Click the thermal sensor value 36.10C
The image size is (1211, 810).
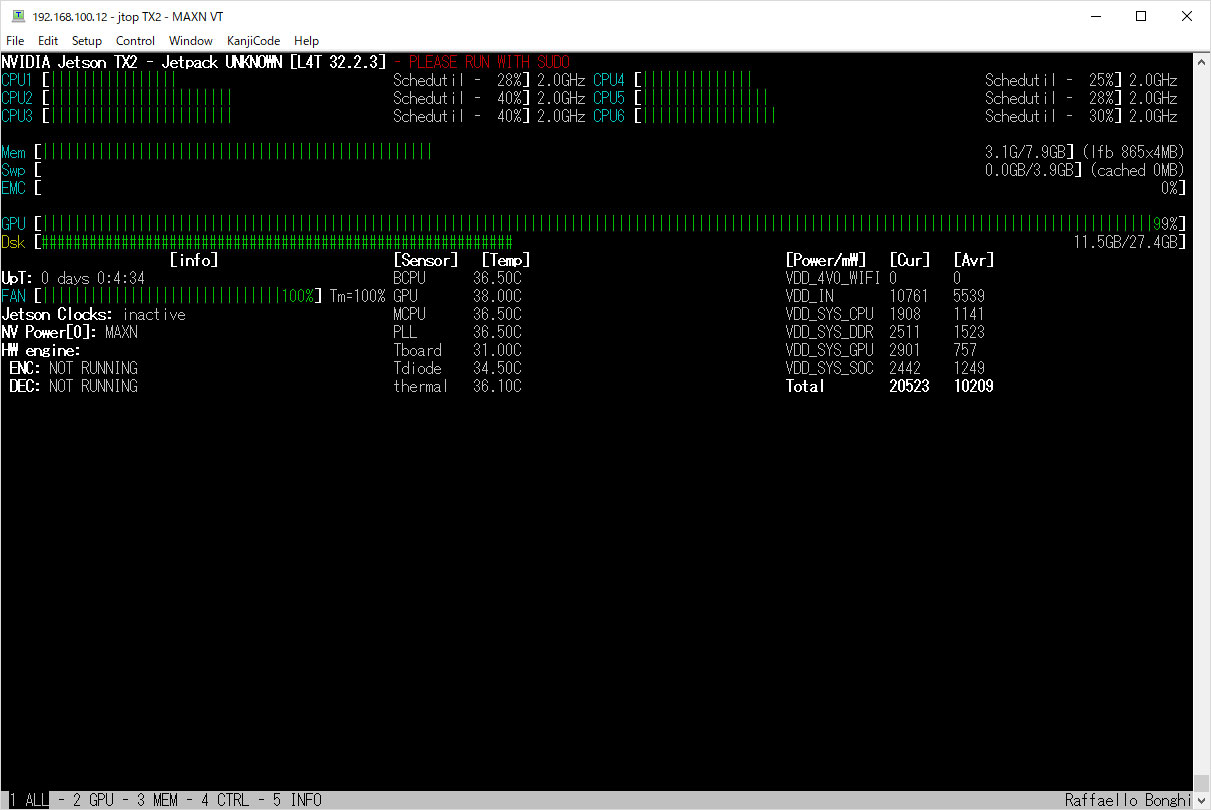497,386
